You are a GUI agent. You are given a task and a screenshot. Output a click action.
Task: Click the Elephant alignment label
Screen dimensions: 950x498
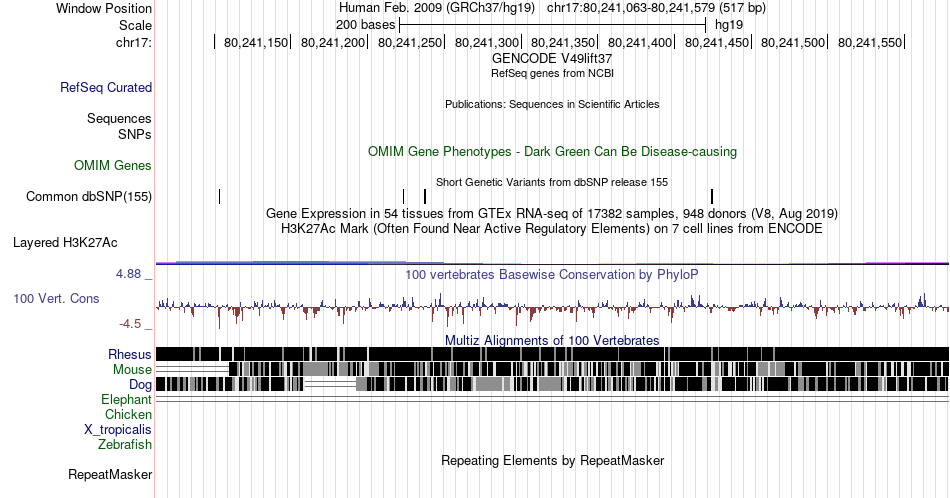[x=127, y=399]
